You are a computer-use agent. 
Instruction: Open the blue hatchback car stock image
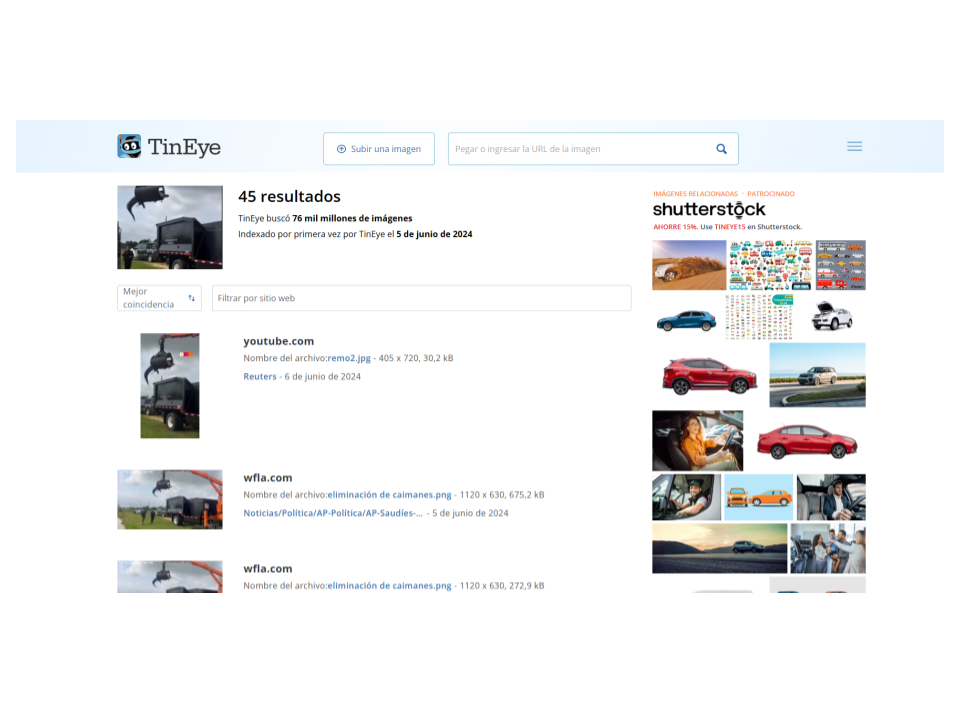[x=686, y=320]
